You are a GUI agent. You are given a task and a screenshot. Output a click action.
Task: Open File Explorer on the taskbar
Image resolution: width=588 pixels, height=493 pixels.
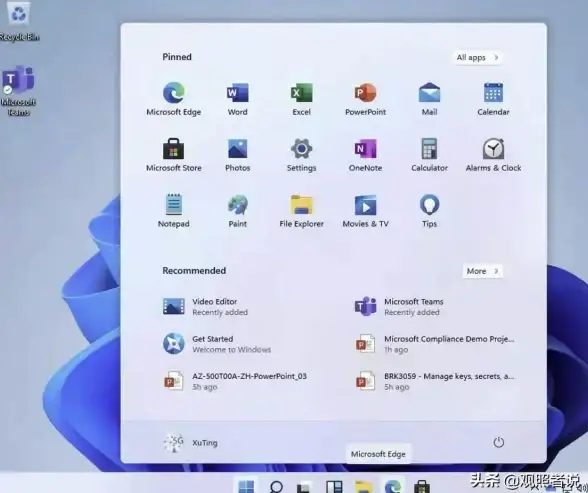point(363,487)
